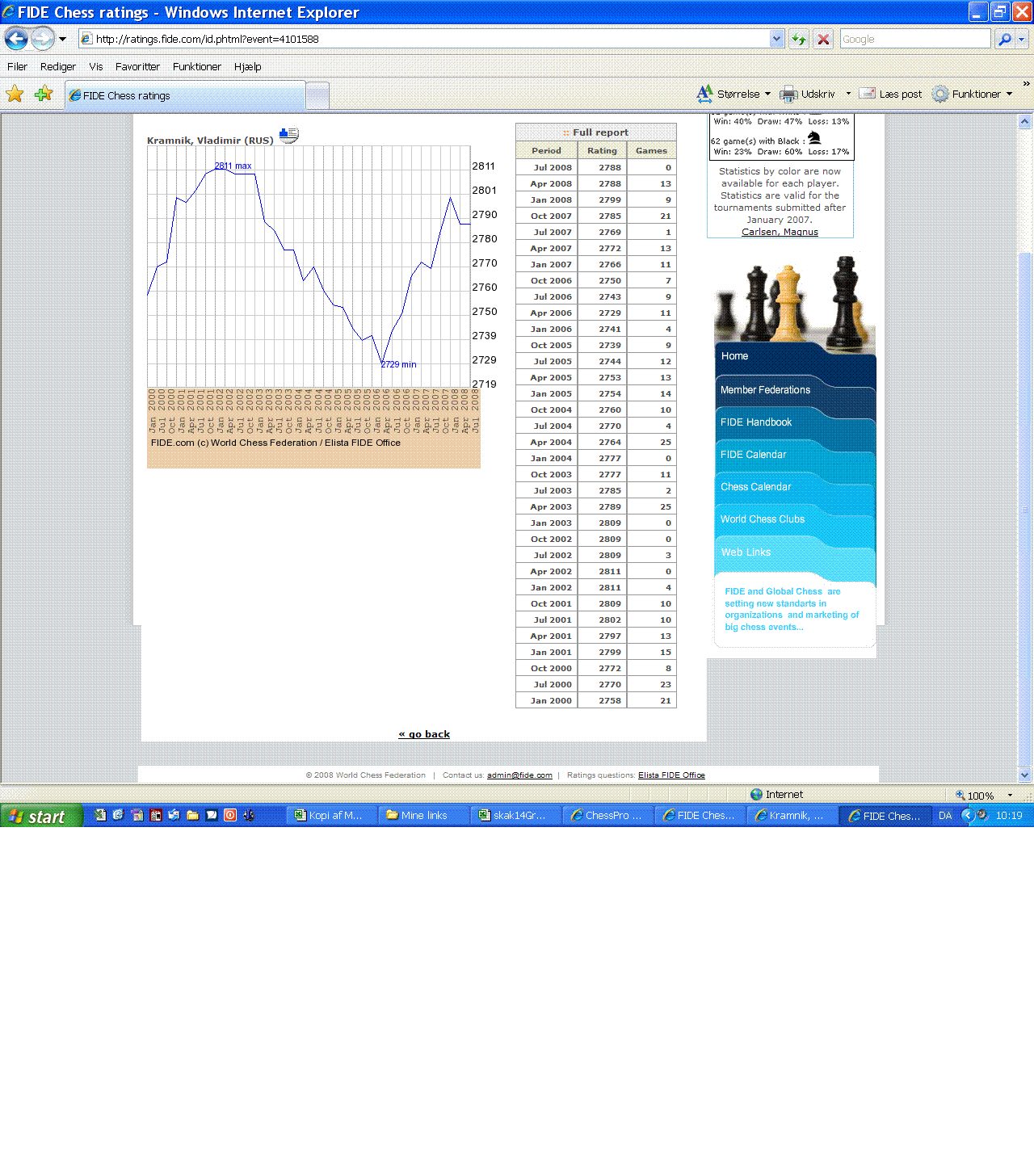The image size is (1034, 1176).
Task: Follow the 'go back' link
Action: [424, 734]
